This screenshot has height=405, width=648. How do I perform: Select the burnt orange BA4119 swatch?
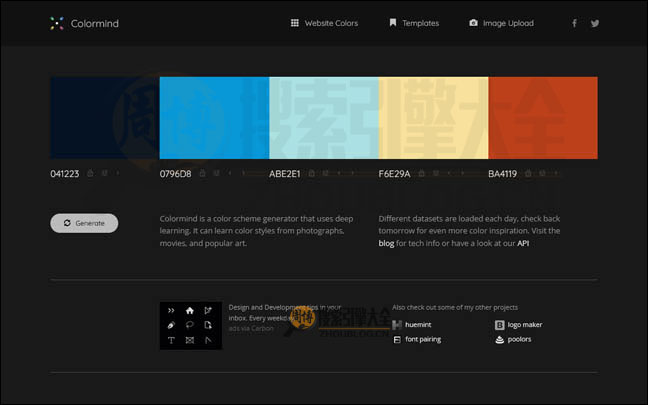pyautogui.click(x=543, y=118)
